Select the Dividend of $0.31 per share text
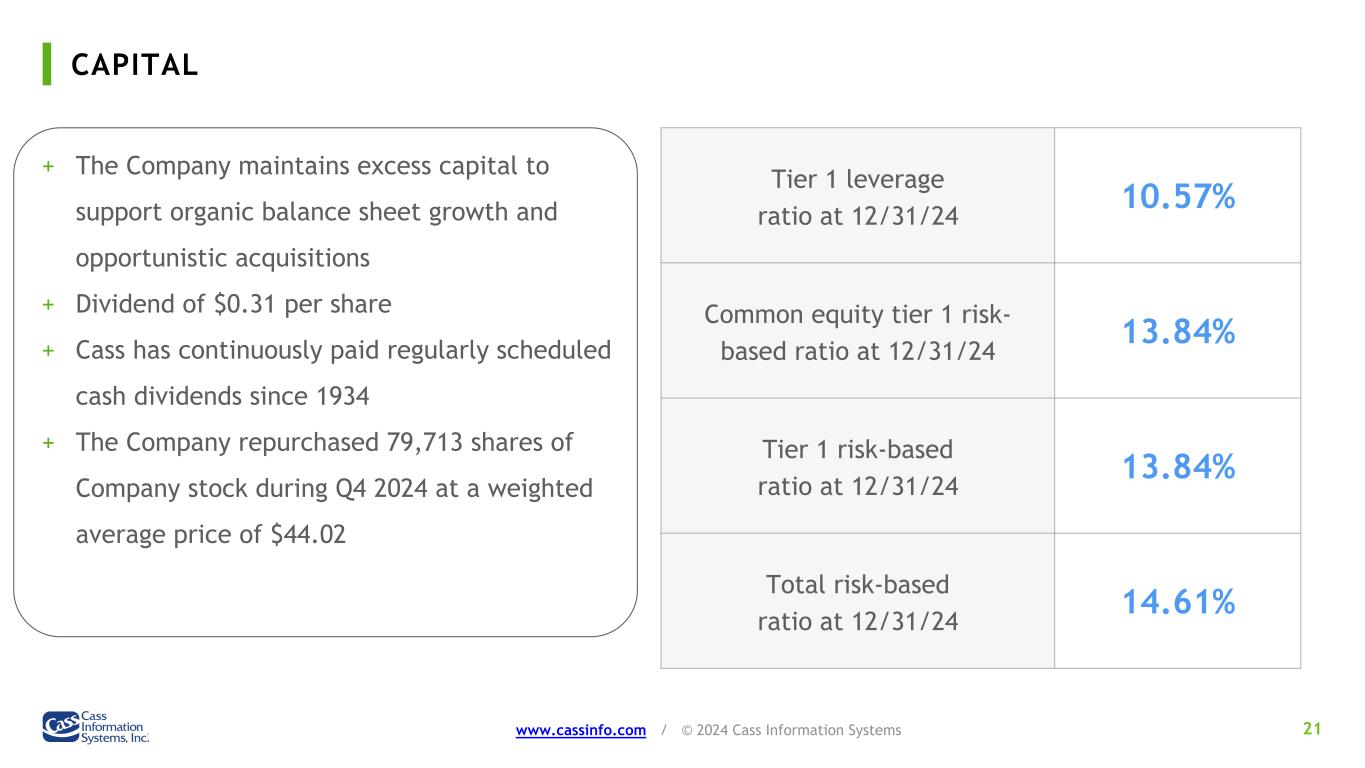This screenshot has height=768, width=1365. point(233,304)
